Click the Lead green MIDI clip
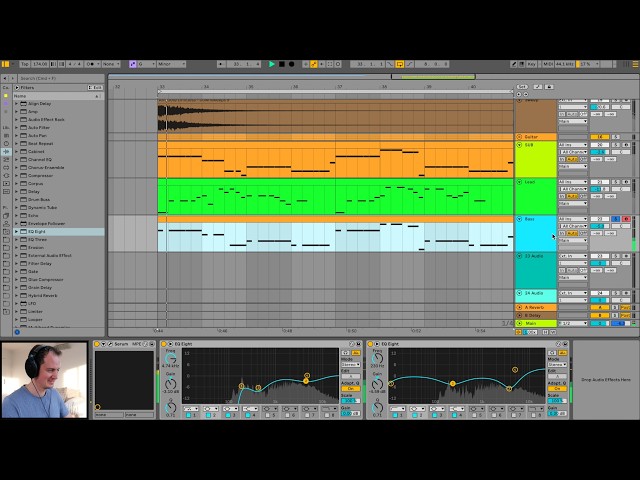The height and width of the screenshot is (480, 640). pyautogui.click(x=335, y=196)
